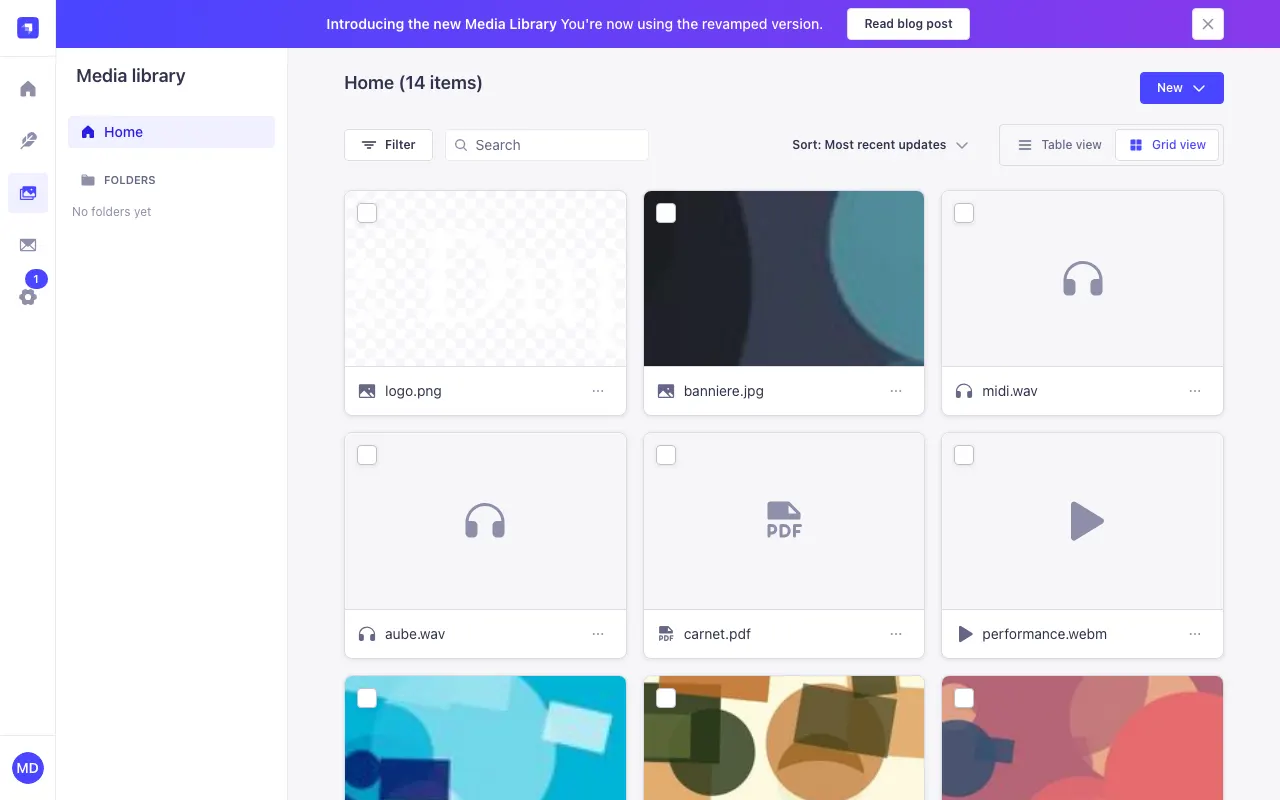Viewport: 1280px width, 800px height.
Task: Open more actions for banniere.jpg
Action: (x=896, y=391)
